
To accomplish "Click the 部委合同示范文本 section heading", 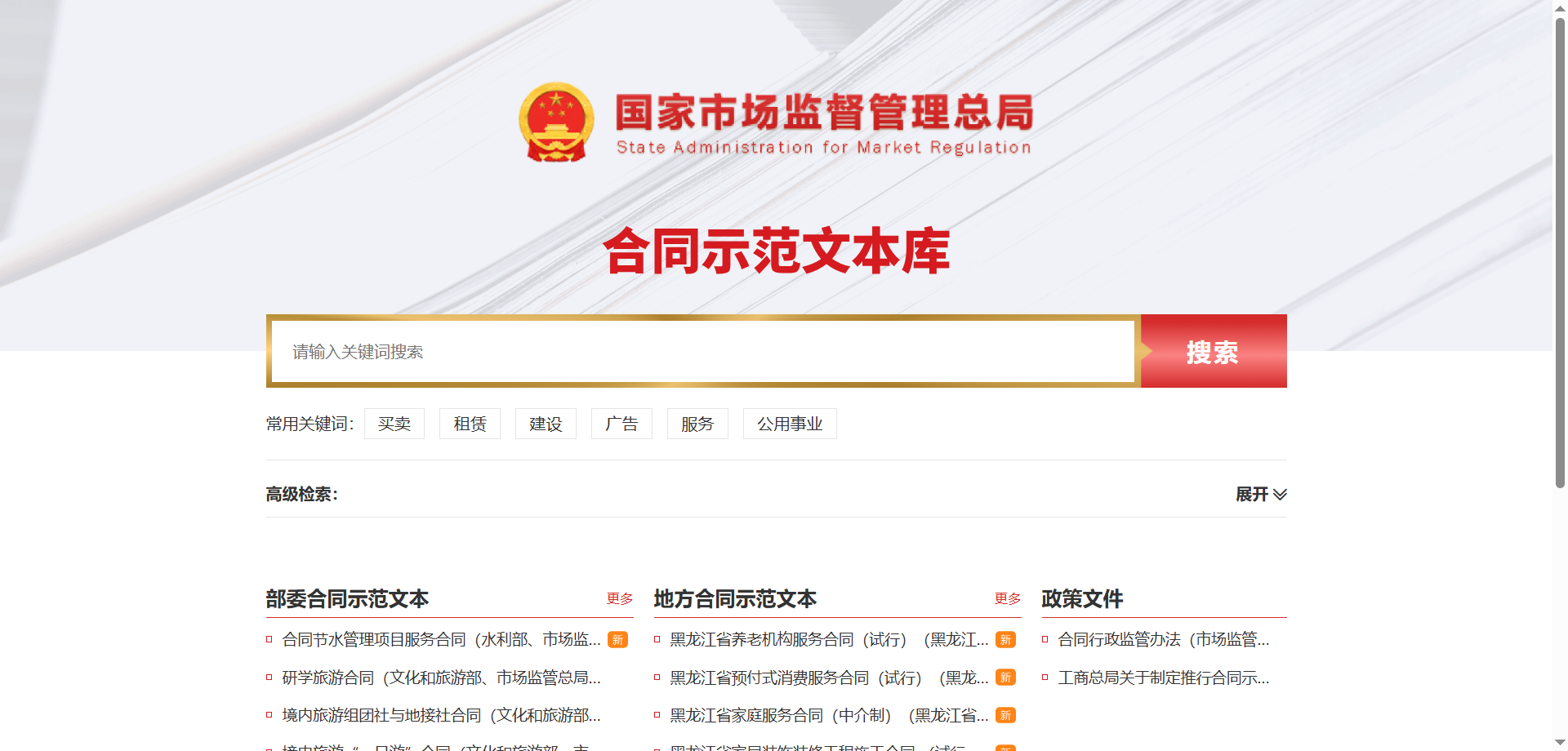I will pos(347,599).
